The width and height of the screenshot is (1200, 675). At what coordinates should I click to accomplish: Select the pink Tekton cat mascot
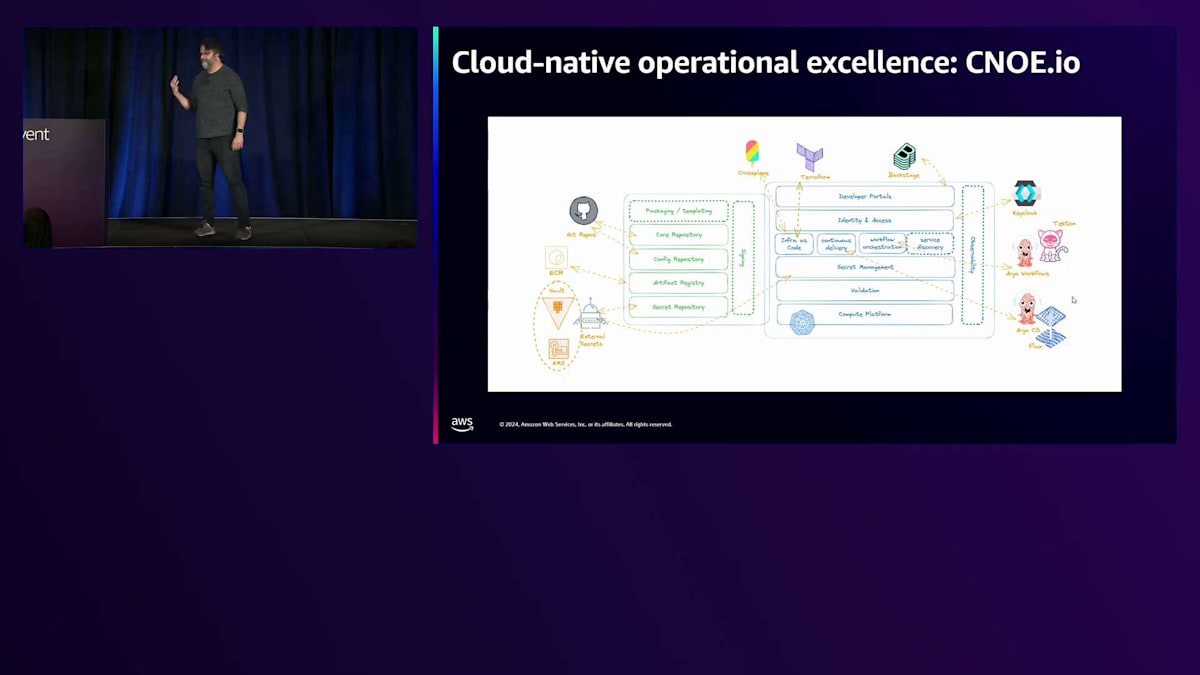[x=1051, y=245]
